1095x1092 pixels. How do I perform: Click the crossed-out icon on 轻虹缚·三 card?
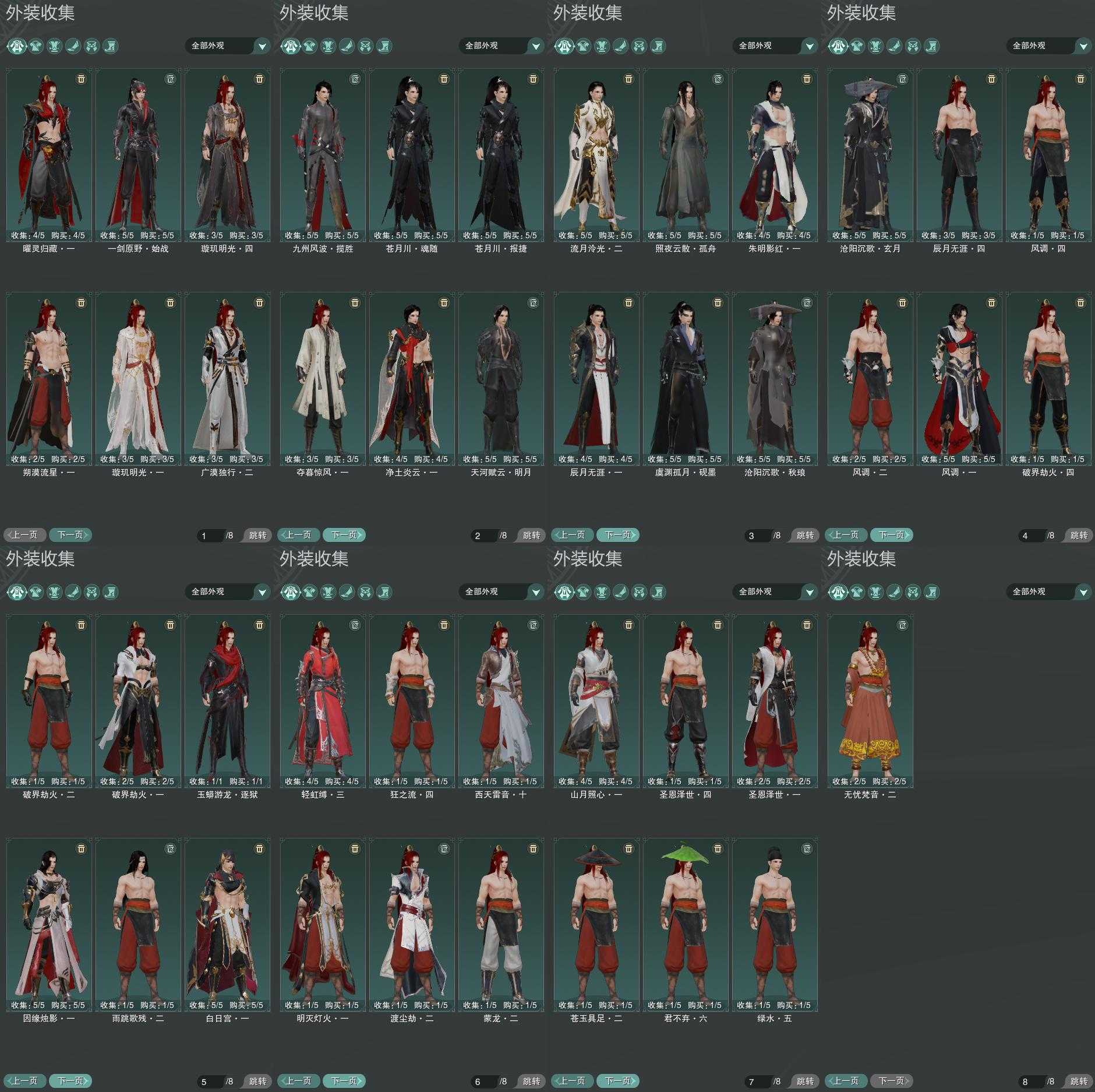355,625
